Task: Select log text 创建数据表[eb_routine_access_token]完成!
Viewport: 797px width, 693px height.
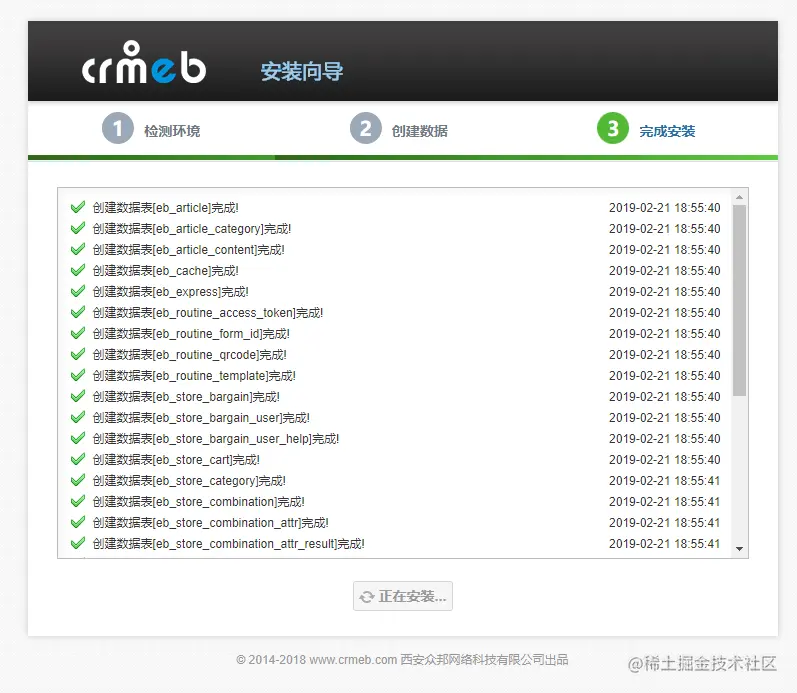Action: coord(208,313)
